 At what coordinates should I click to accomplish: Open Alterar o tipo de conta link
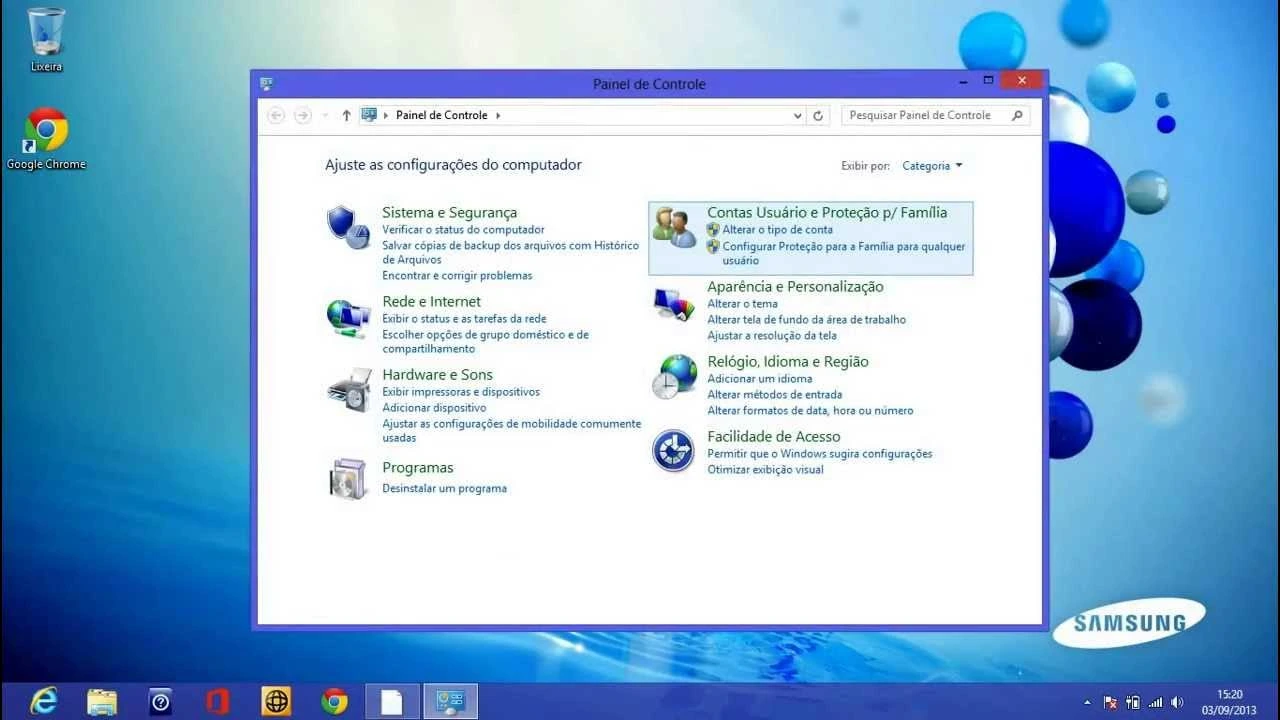(x=777, y=230)
